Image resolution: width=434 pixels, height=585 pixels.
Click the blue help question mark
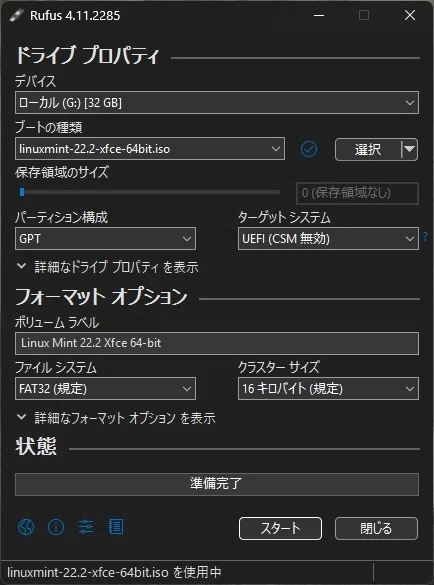[x=425, y=236]
